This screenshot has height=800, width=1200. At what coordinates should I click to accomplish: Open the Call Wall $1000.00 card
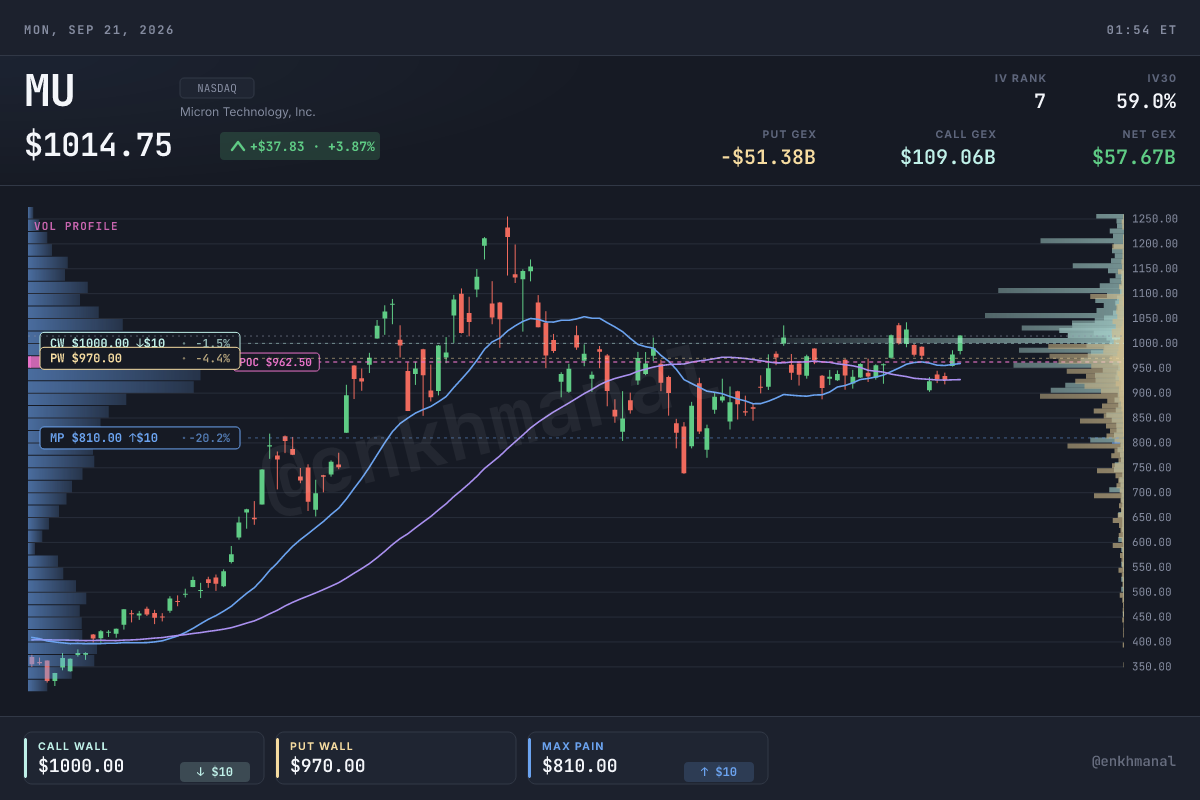tap(144, 758)
